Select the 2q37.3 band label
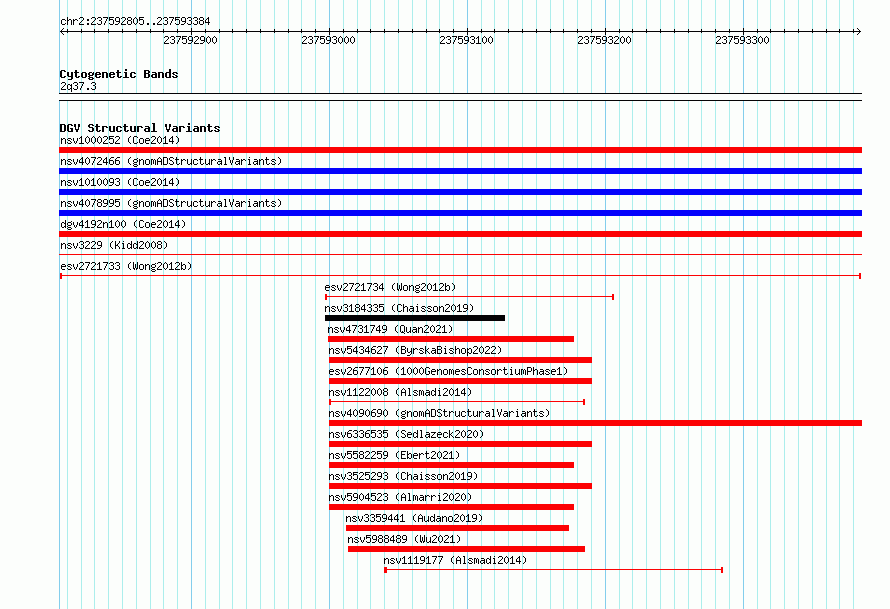 tap(78, 86)
